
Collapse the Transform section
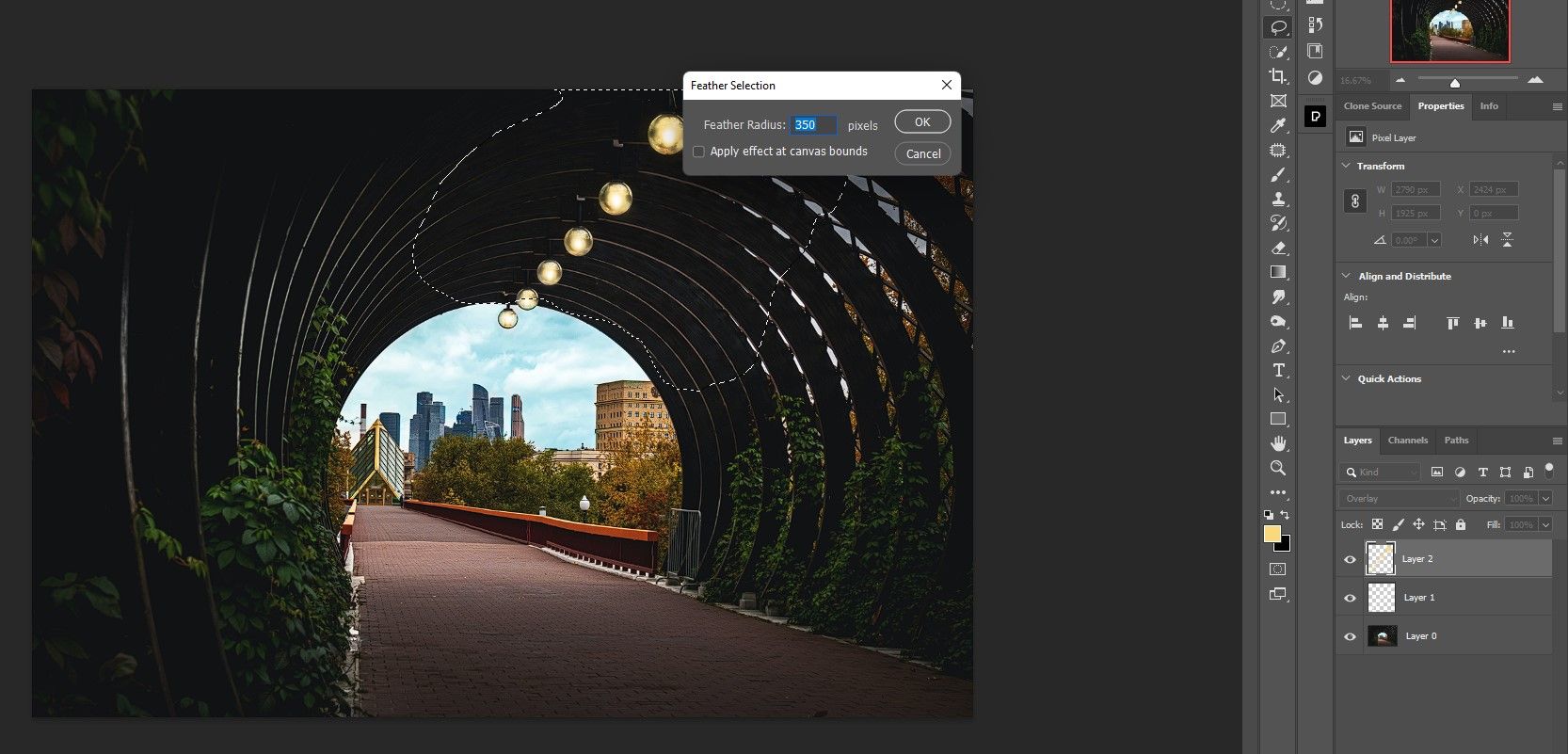coord(1346,166)
